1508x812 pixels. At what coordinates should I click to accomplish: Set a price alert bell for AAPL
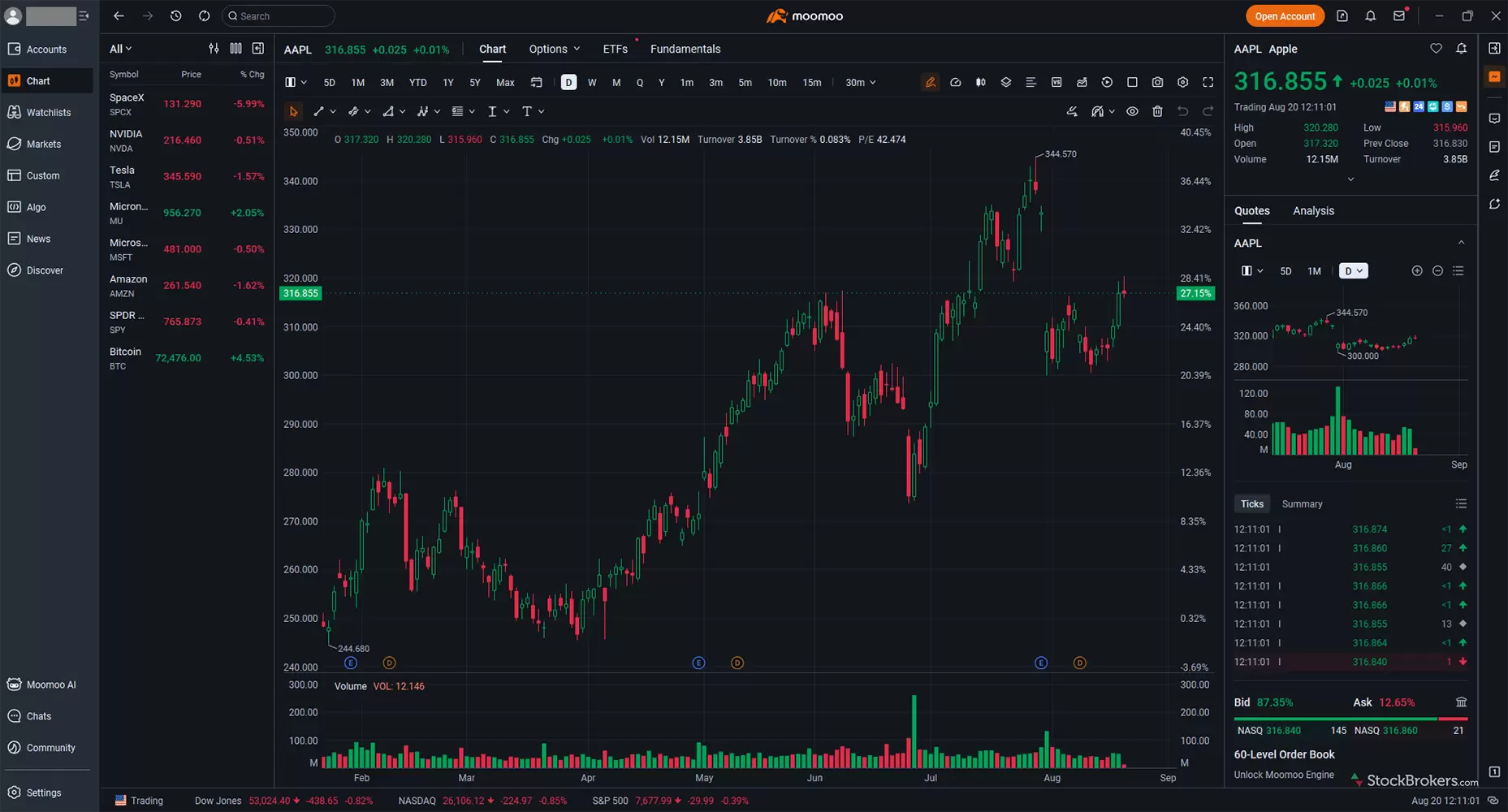1461,49
